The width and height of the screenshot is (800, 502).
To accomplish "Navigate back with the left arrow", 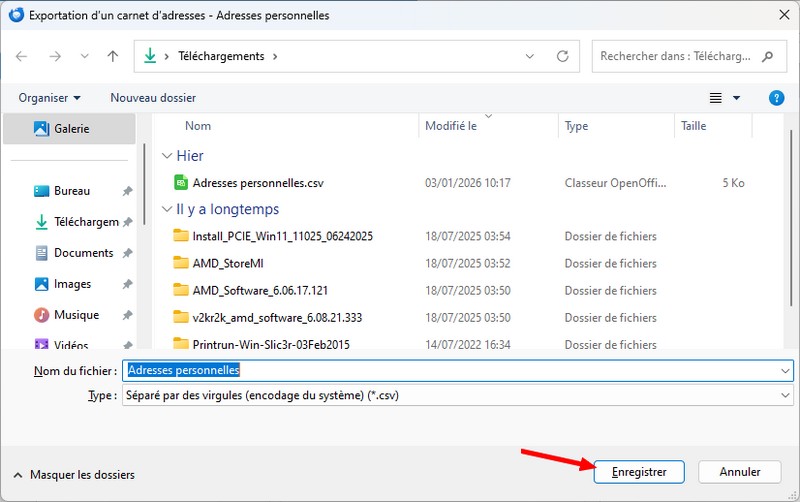I will [x=22, y=57].
